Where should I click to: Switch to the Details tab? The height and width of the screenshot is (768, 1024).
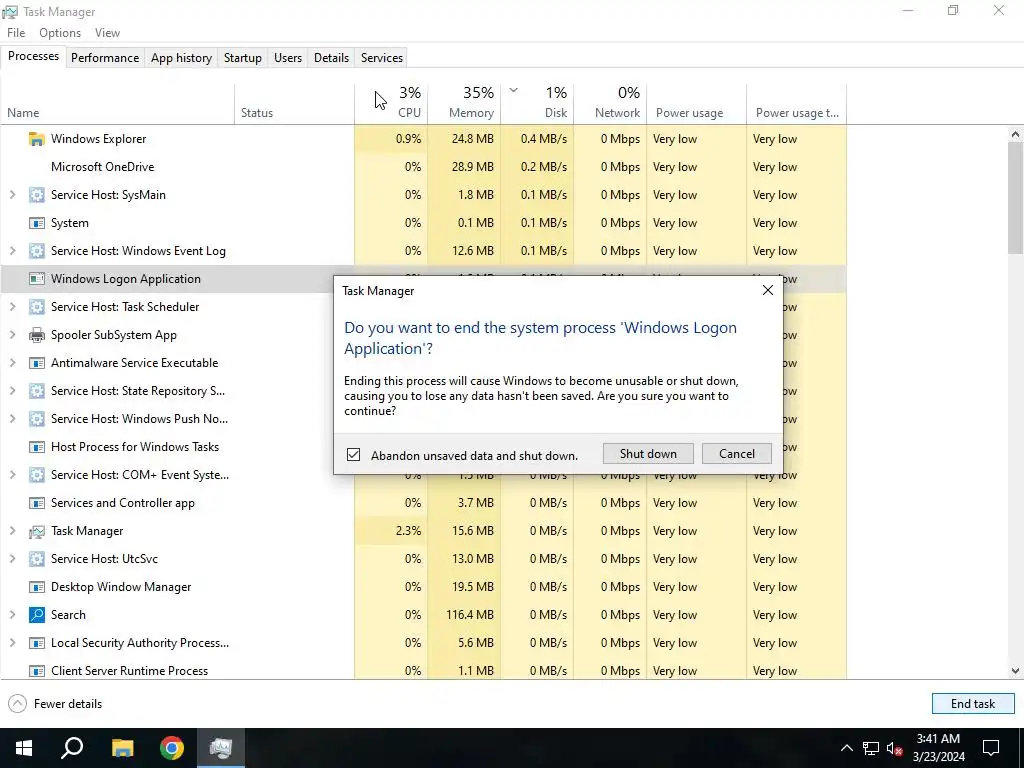click(x=331, y=57)
